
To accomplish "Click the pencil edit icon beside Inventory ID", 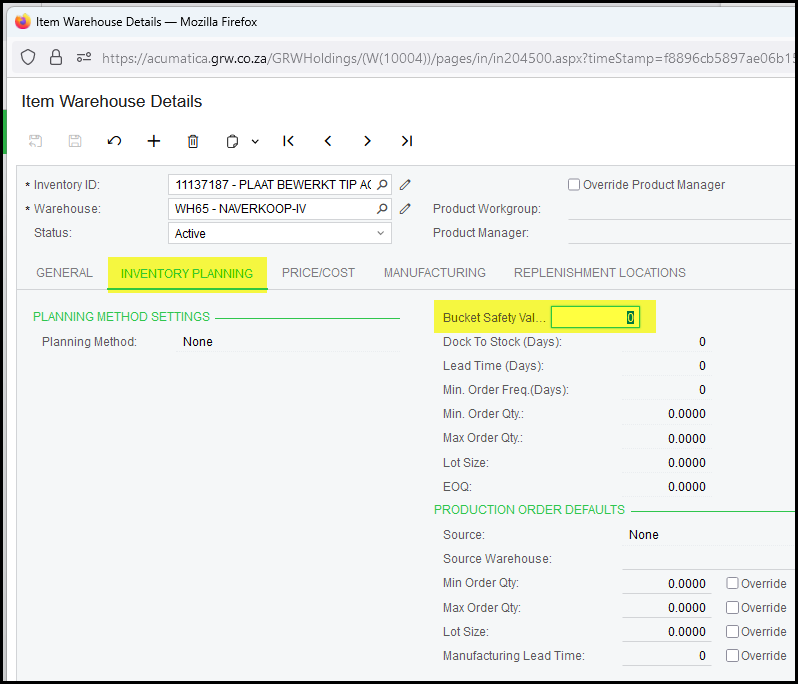I will pos(405,185).
